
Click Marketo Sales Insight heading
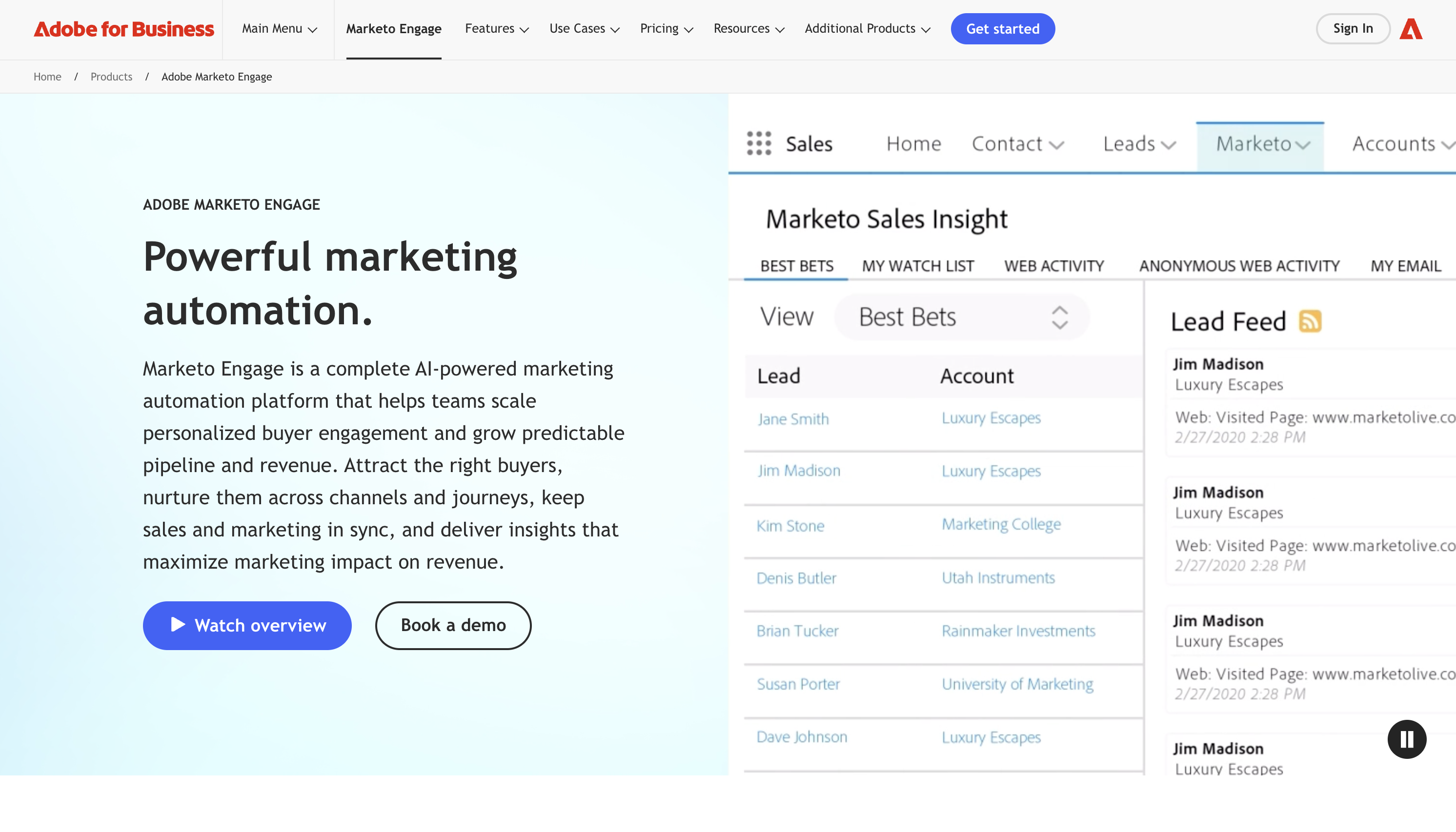(886, 219)
